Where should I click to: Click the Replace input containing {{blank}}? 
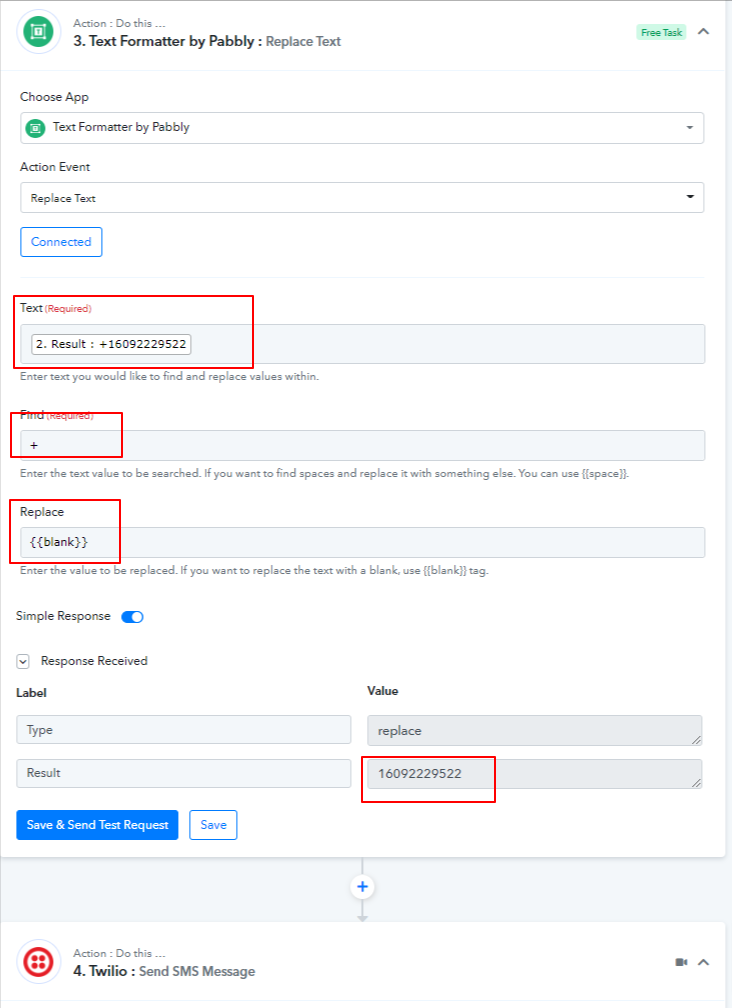[362, 542]
